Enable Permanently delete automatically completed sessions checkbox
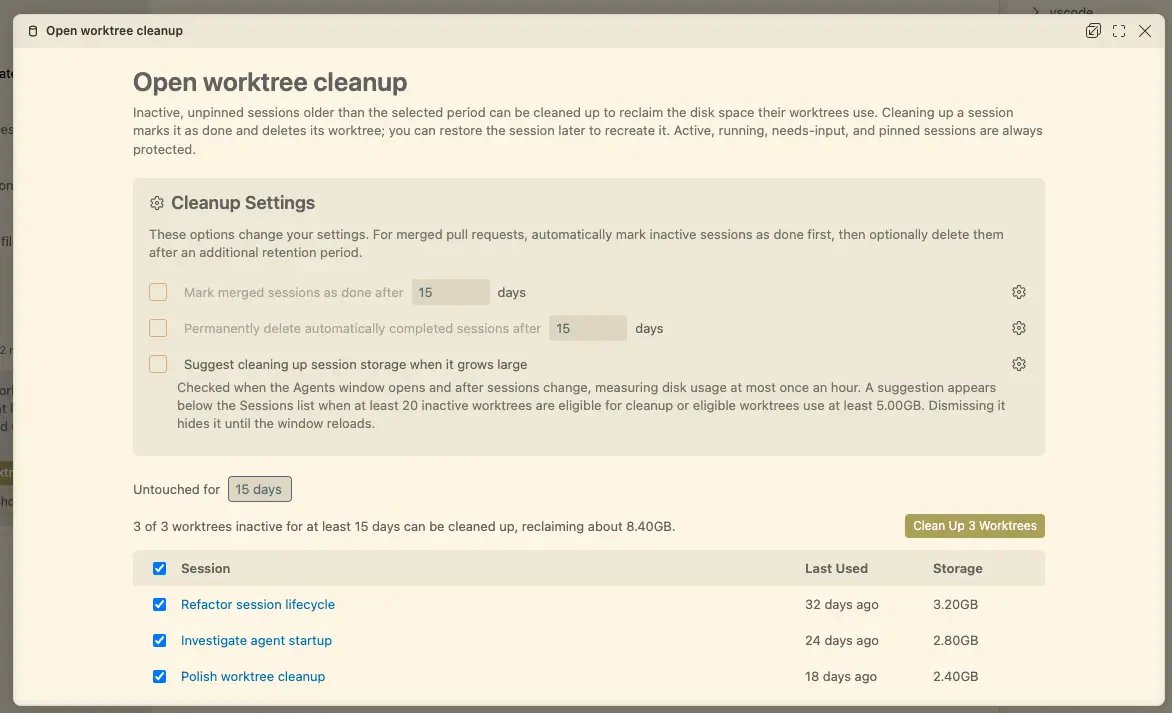The height and width of the screenshot is (713, 1172). (x=158, y=328)
